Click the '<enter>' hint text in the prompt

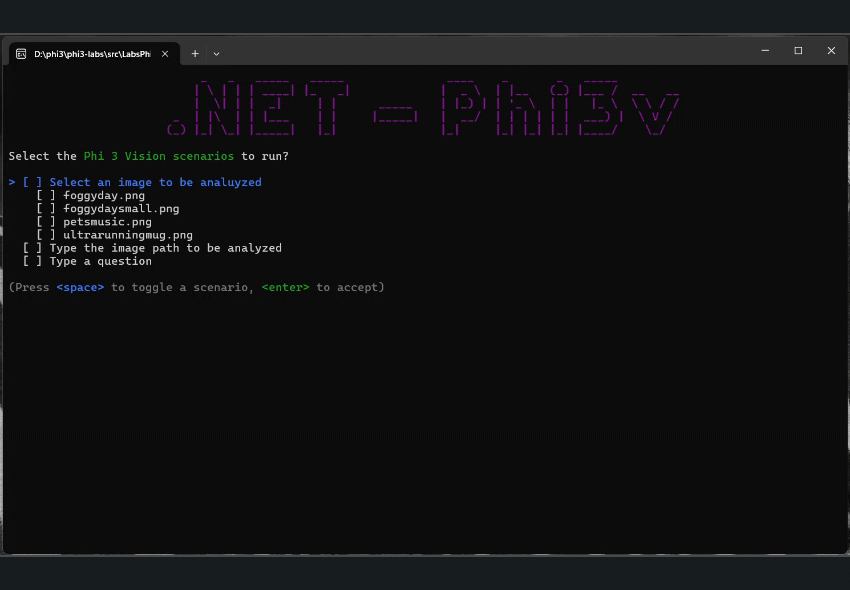click(286, 287)
